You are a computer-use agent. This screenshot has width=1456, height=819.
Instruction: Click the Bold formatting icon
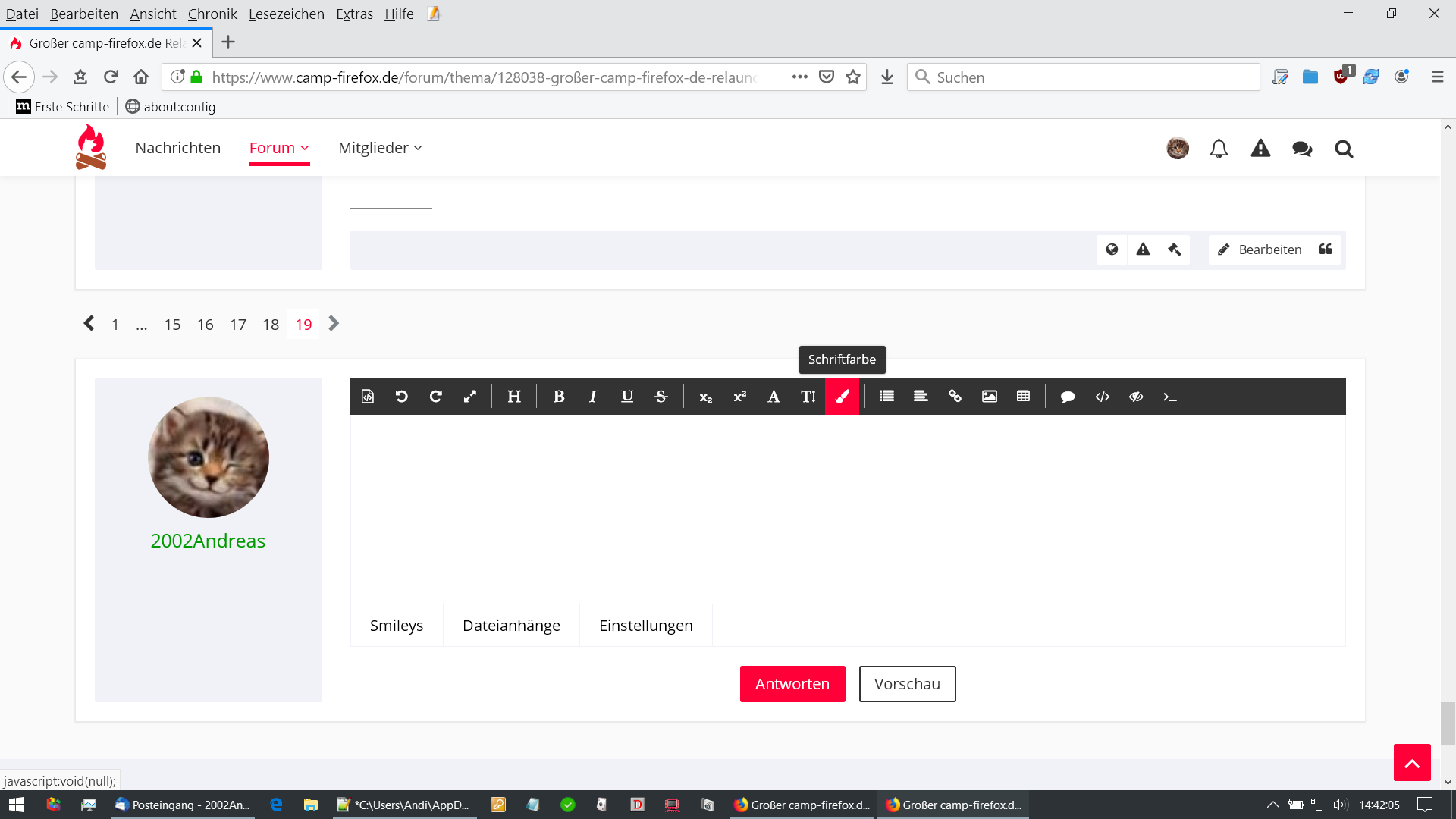click(x=559, y=397)
